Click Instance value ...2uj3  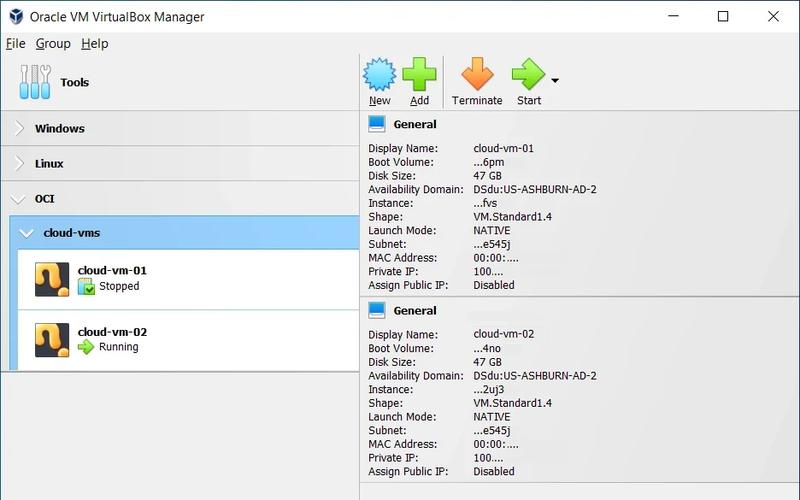click(489, 390)
